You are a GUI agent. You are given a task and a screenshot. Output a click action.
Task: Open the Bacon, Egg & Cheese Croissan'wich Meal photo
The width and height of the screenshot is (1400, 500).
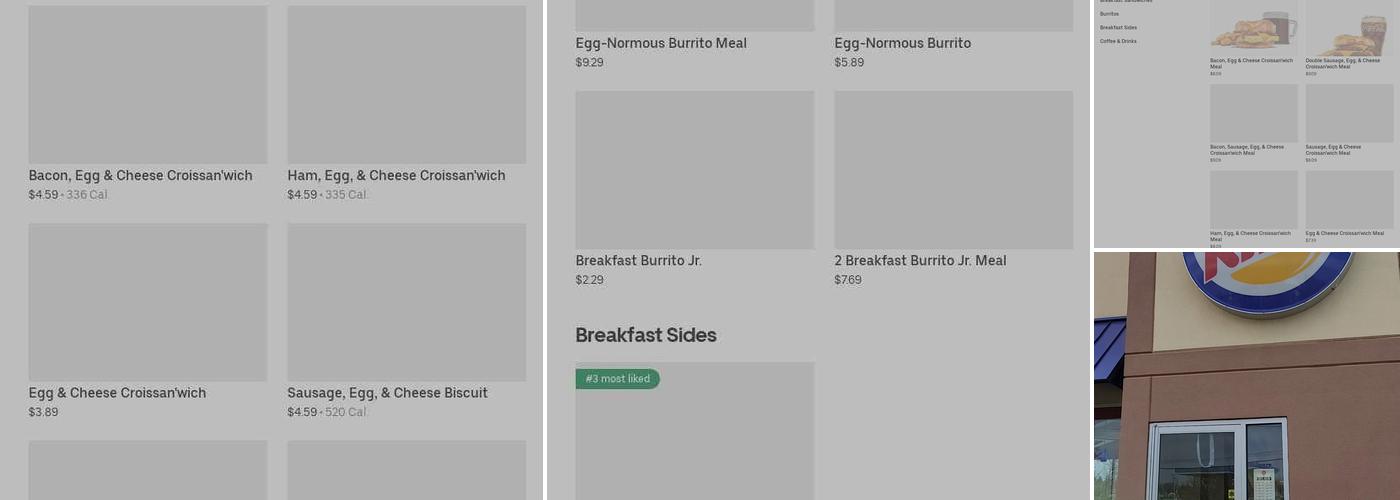pyautogui.click(x=1253, y=28)
